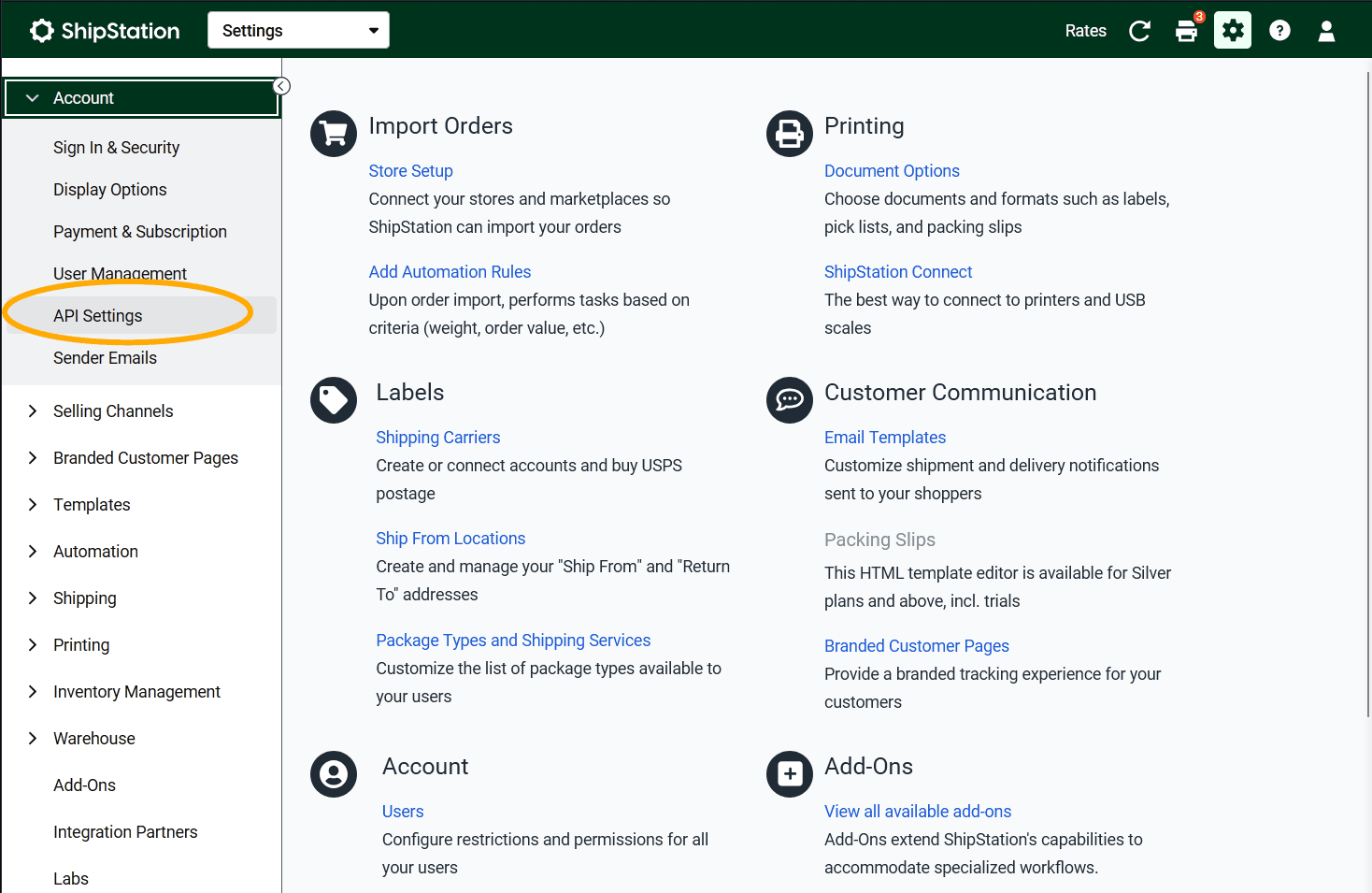The image size is (1372, 893).
Task: Click the Import Orders cart icon
Action: point(334,134)
